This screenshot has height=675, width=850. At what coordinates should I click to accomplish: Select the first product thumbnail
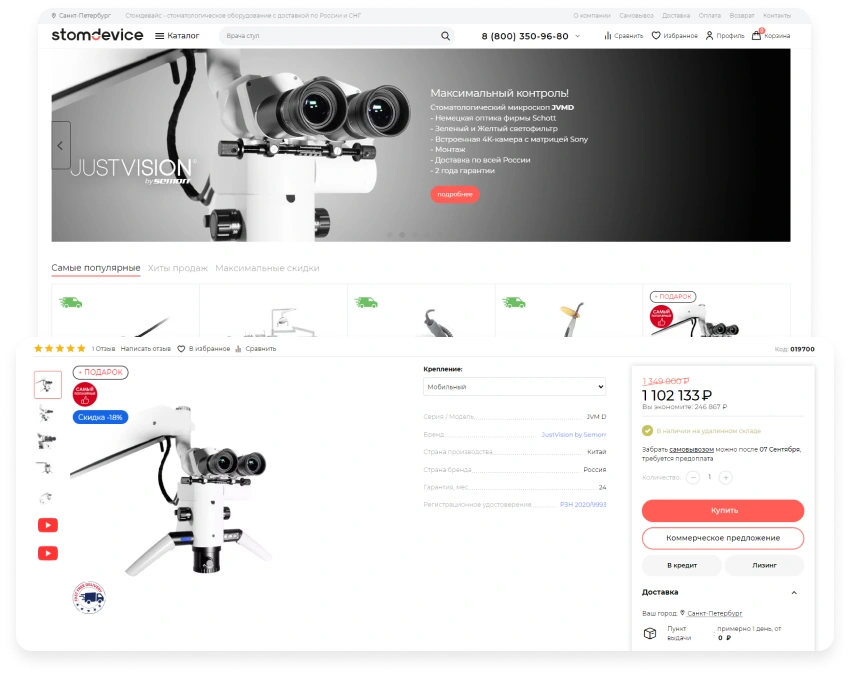tap(48, 385)
